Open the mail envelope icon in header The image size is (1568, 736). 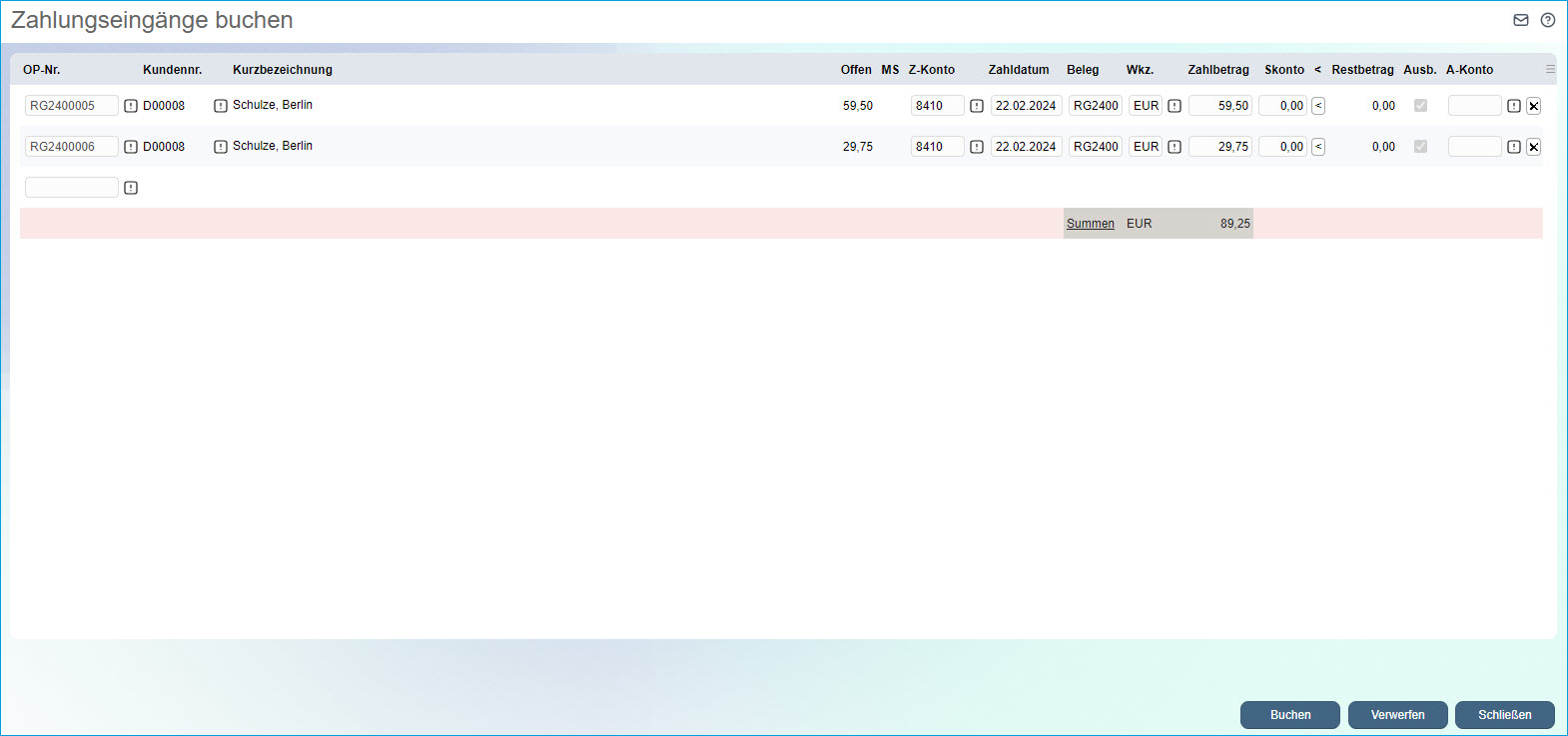(x=1521, y=20)
